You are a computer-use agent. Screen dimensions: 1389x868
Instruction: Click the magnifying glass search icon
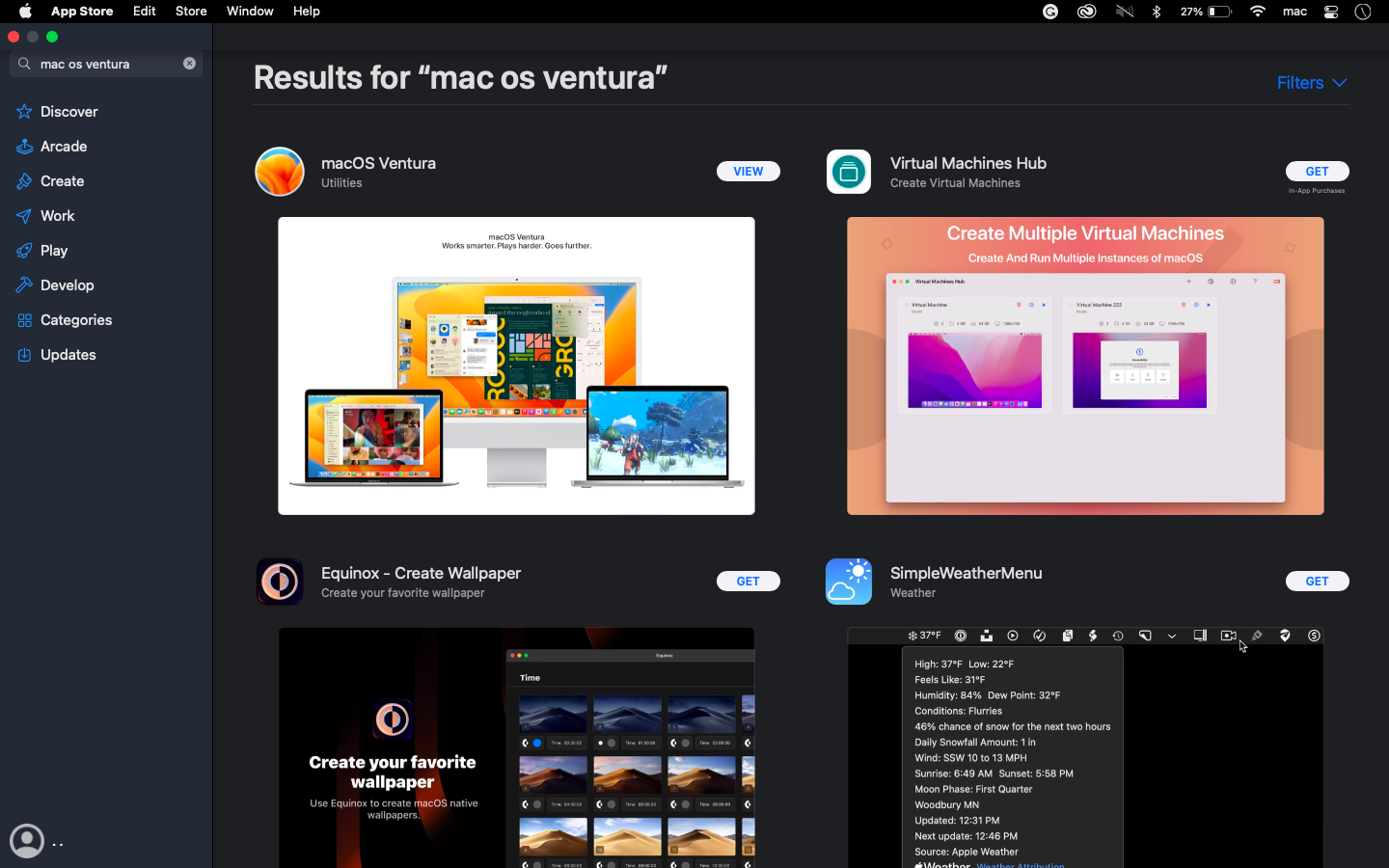coord(24,64)
